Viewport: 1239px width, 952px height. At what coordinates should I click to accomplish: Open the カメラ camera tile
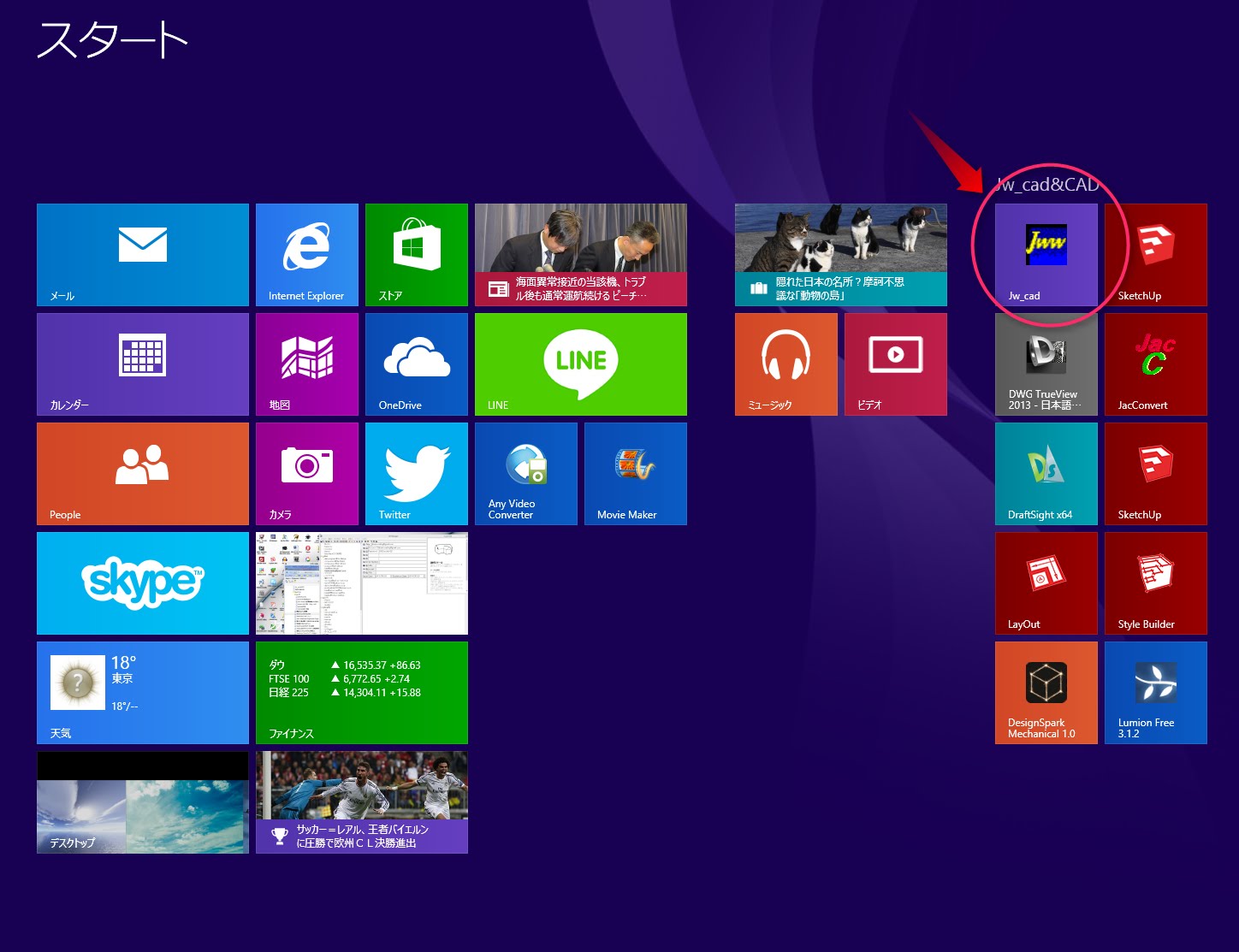(x=307, y=474)
